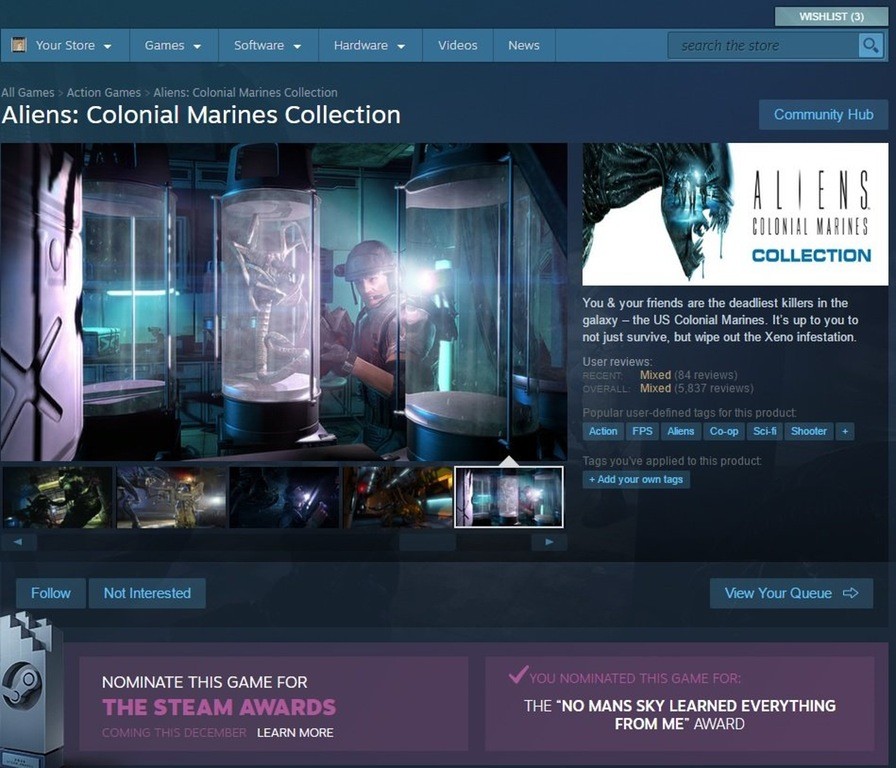
Task: Select fourth thumbnail with orange-lit corridor
Action: coord(397,497)
